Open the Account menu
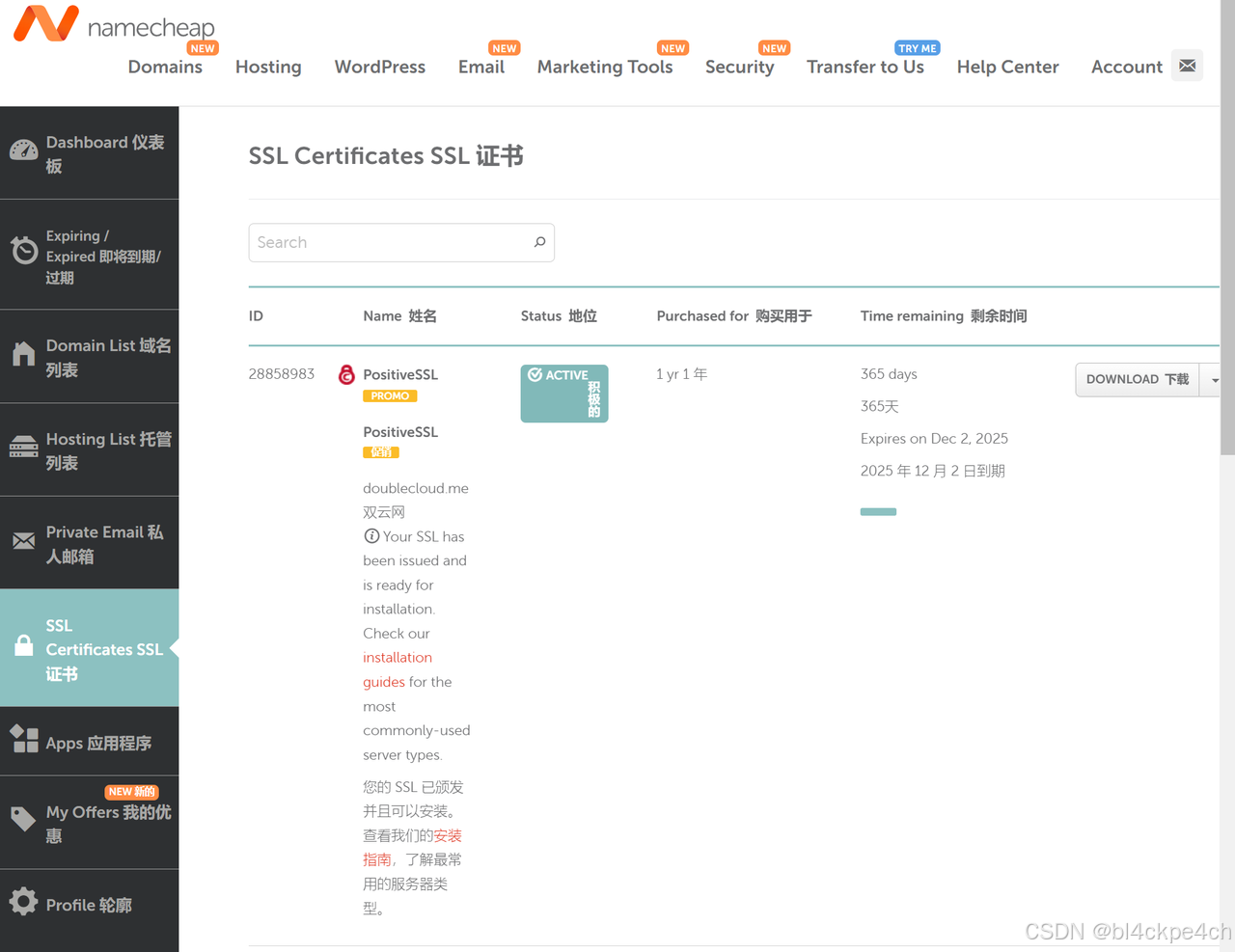The width and height of the screenshot is (1235, 952). point(1127,67)
